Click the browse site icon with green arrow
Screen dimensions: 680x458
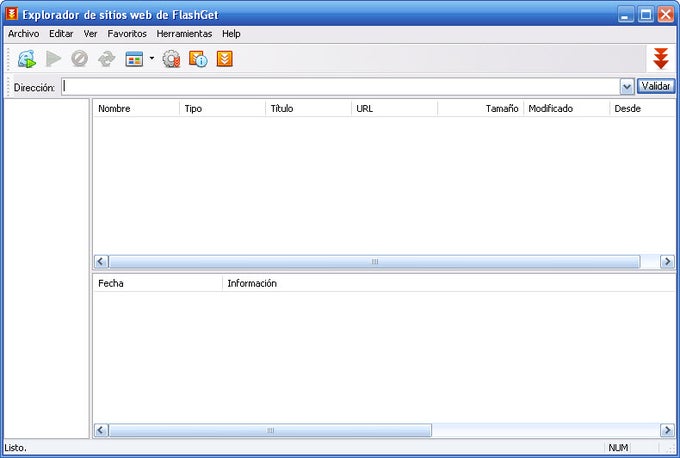(x=27, y=59)
